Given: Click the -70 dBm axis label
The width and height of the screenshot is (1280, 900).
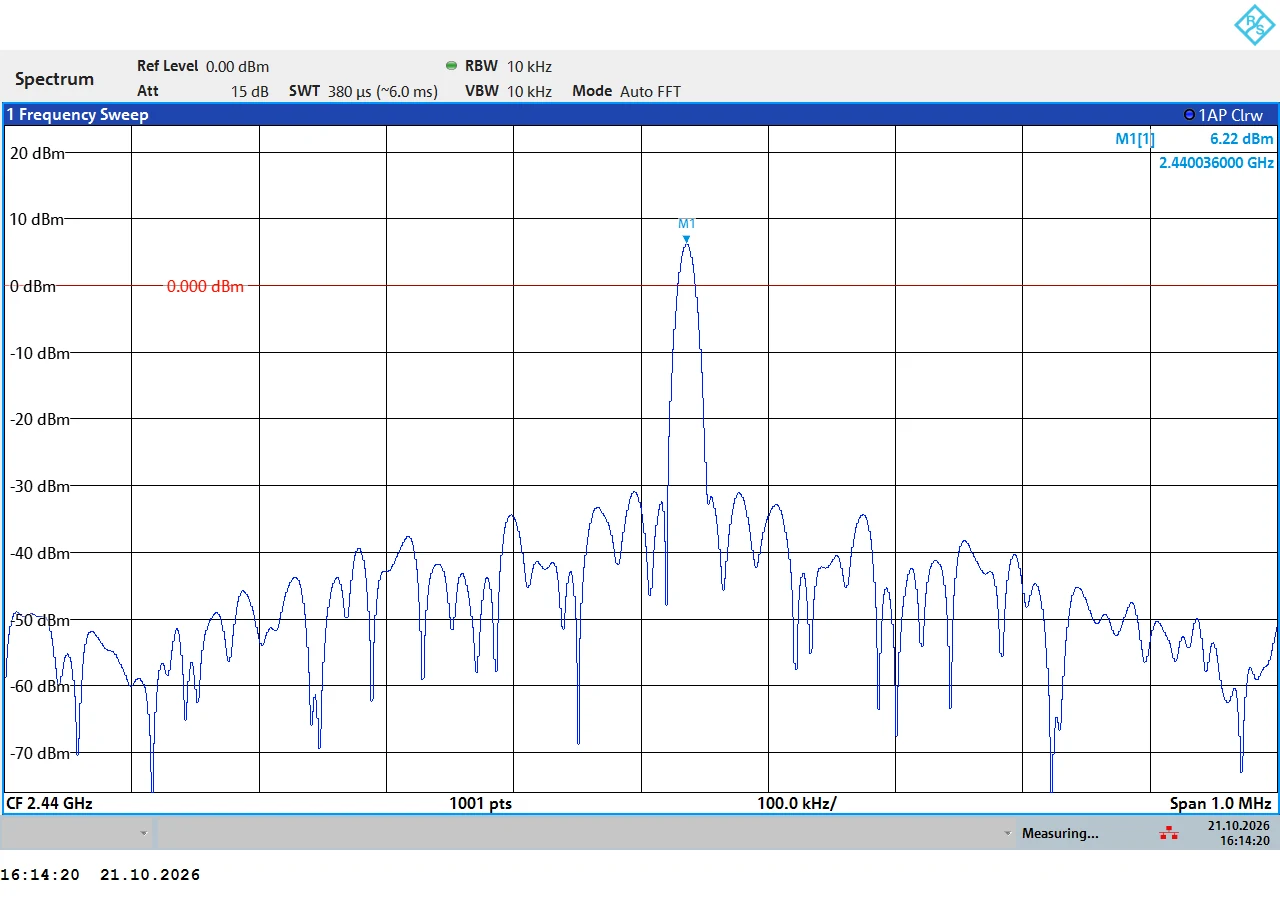Looking at the screenshot, I should (40, 753).
